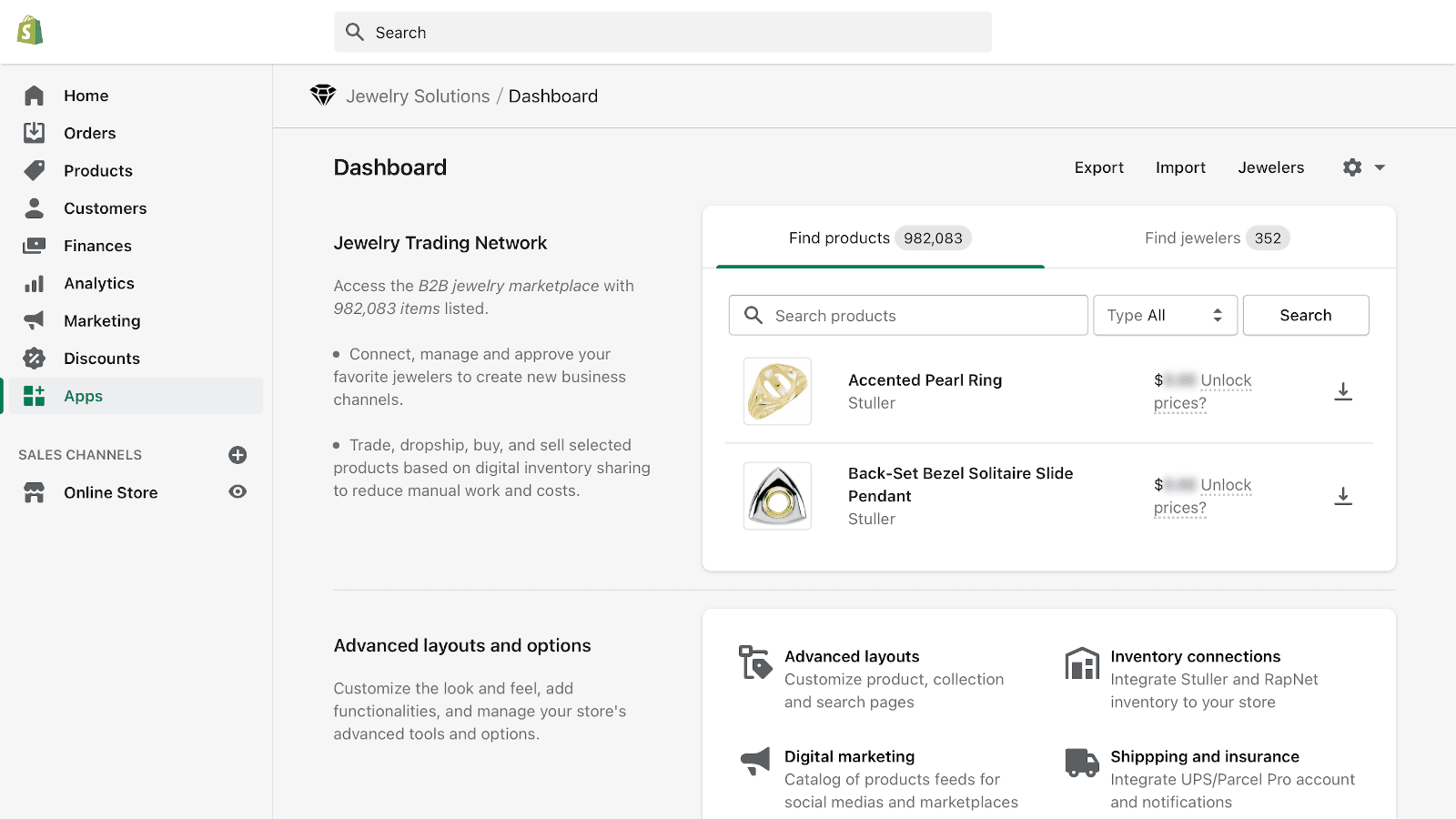Navigate to Jewelry Solutions breadcrumb
1456x819 pixels.
coord(418,96)
